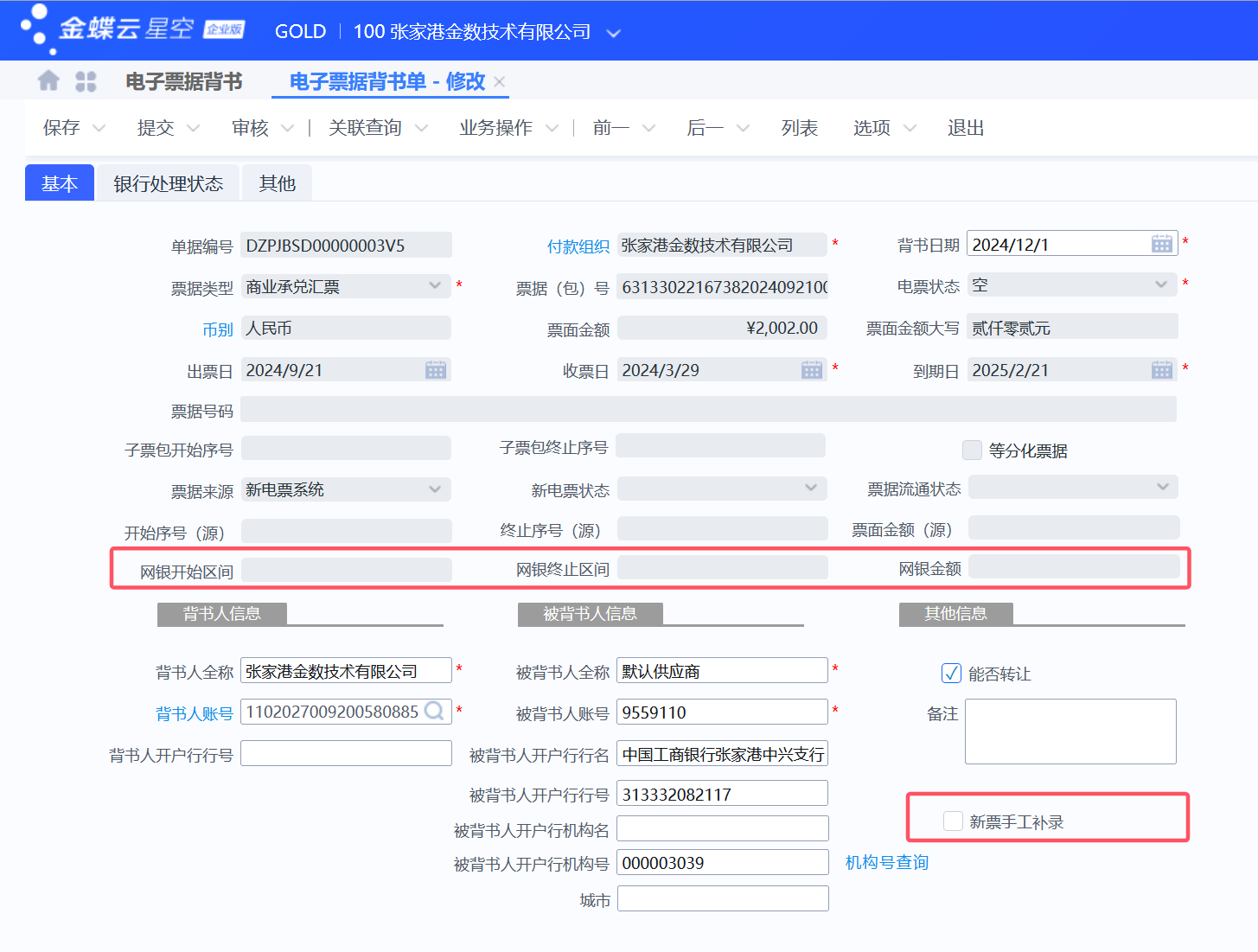
Task: Open the calendar picker for 收票日
Action: pyautogui.click(x=812, y=369)
